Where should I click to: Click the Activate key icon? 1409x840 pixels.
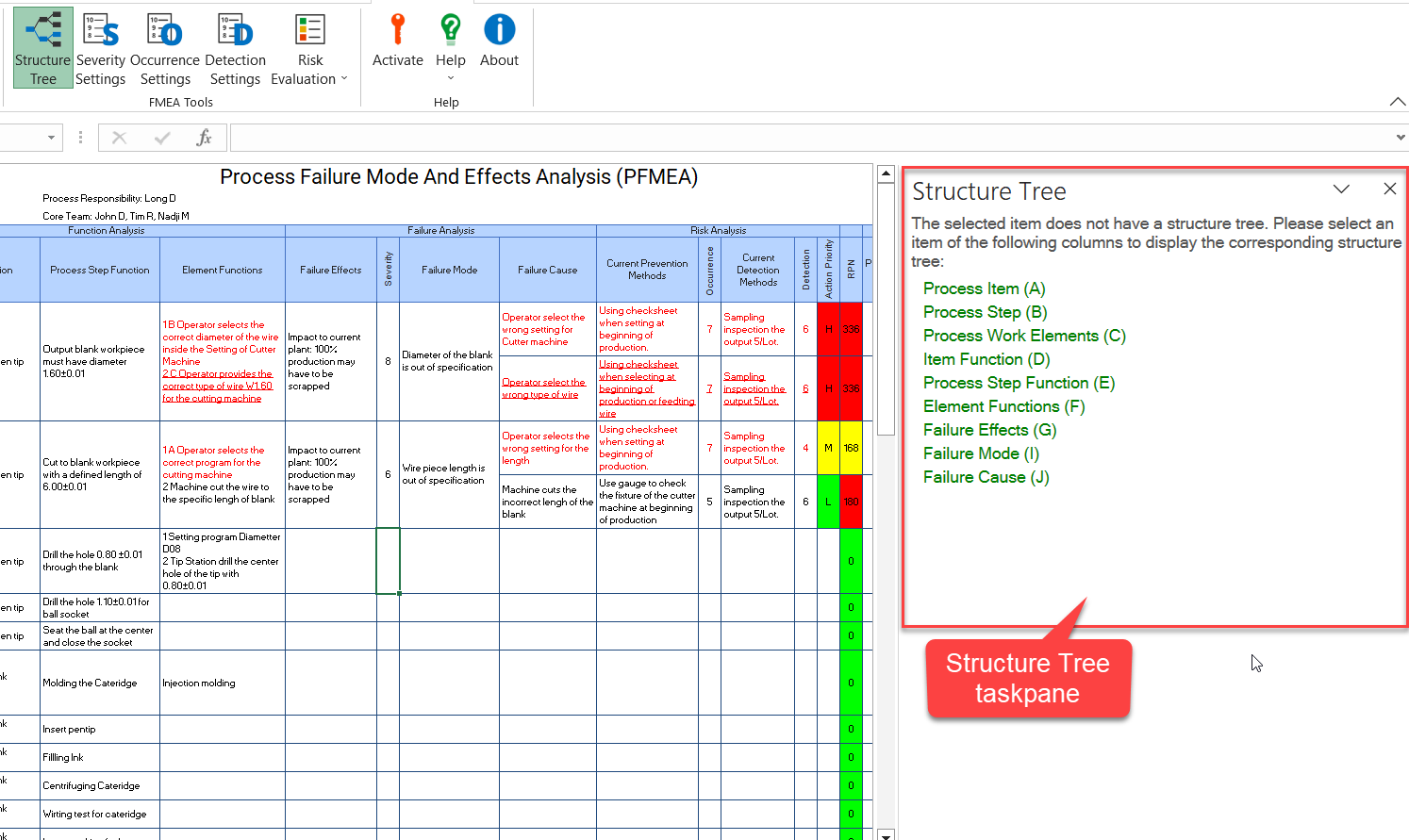coord(397,42)
